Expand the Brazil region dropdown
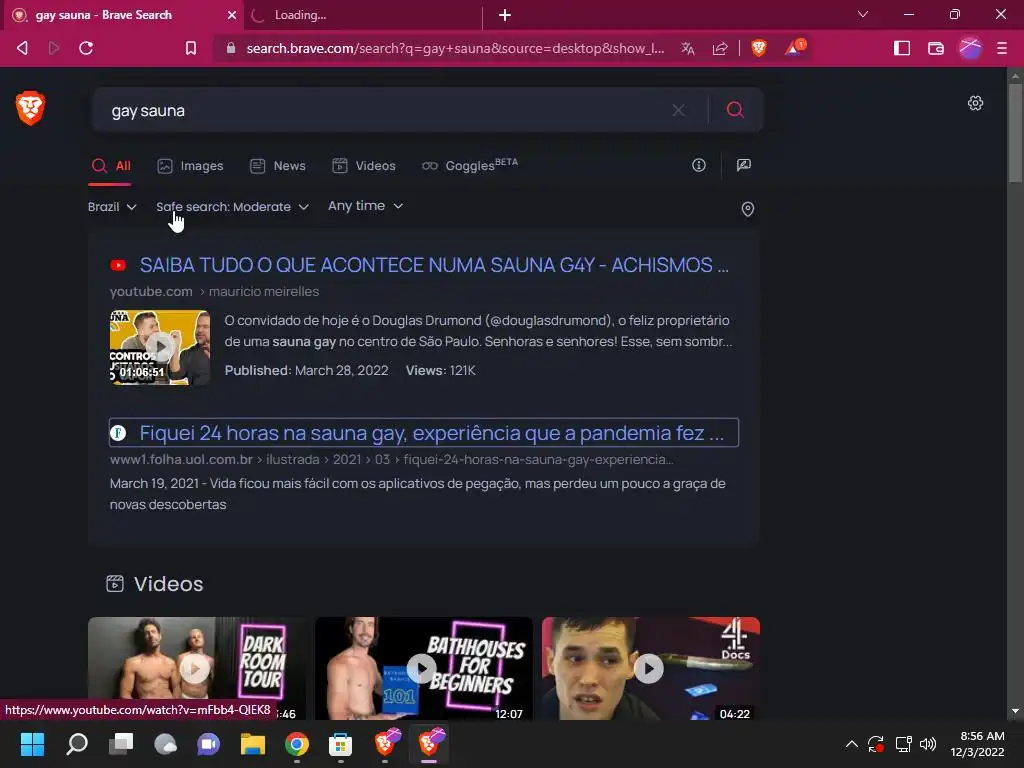 pyautogui.click(x=112, y=207)
